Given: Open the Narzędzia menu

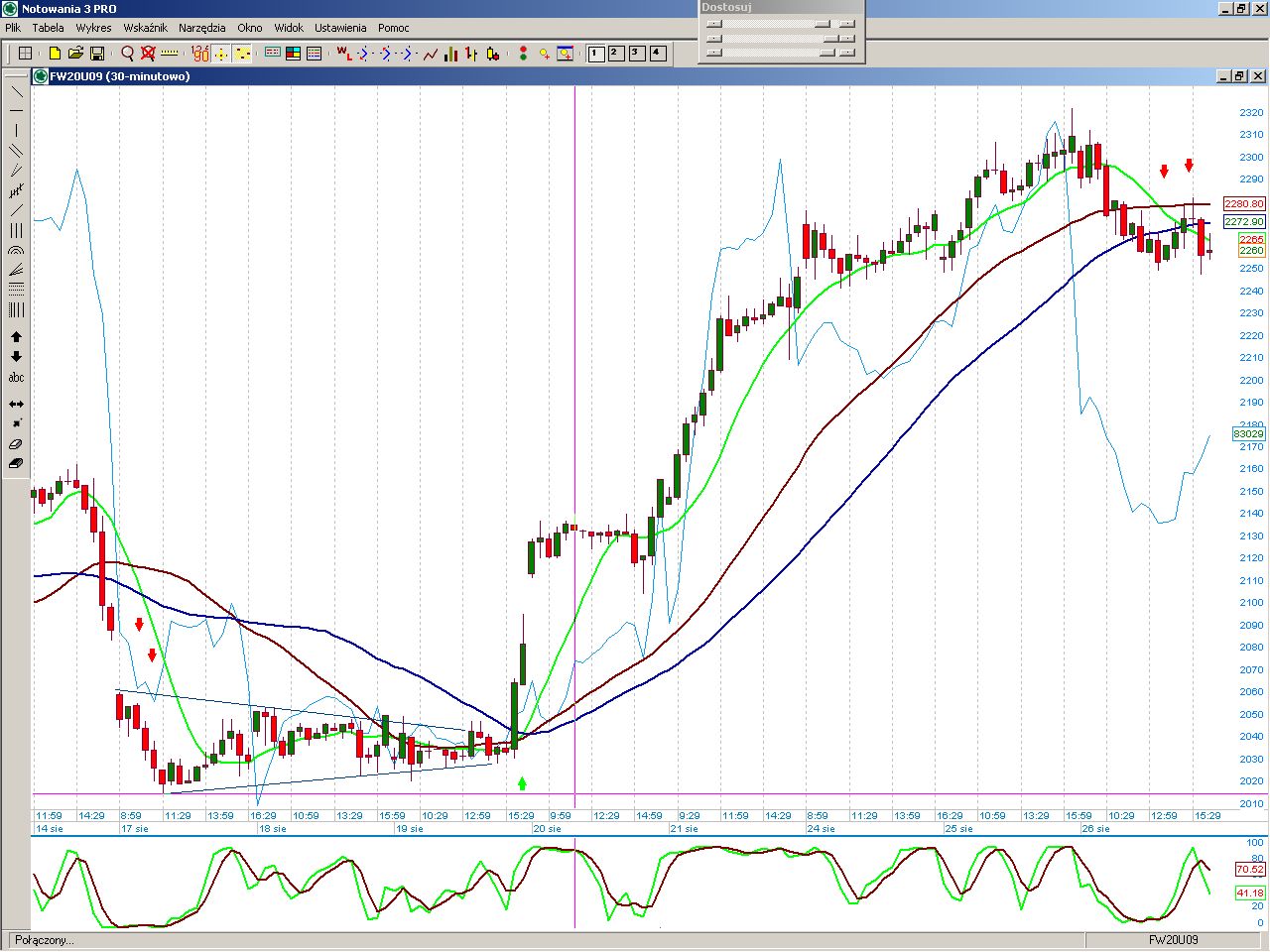Looking at the screenshot, I should coord(202,28).
